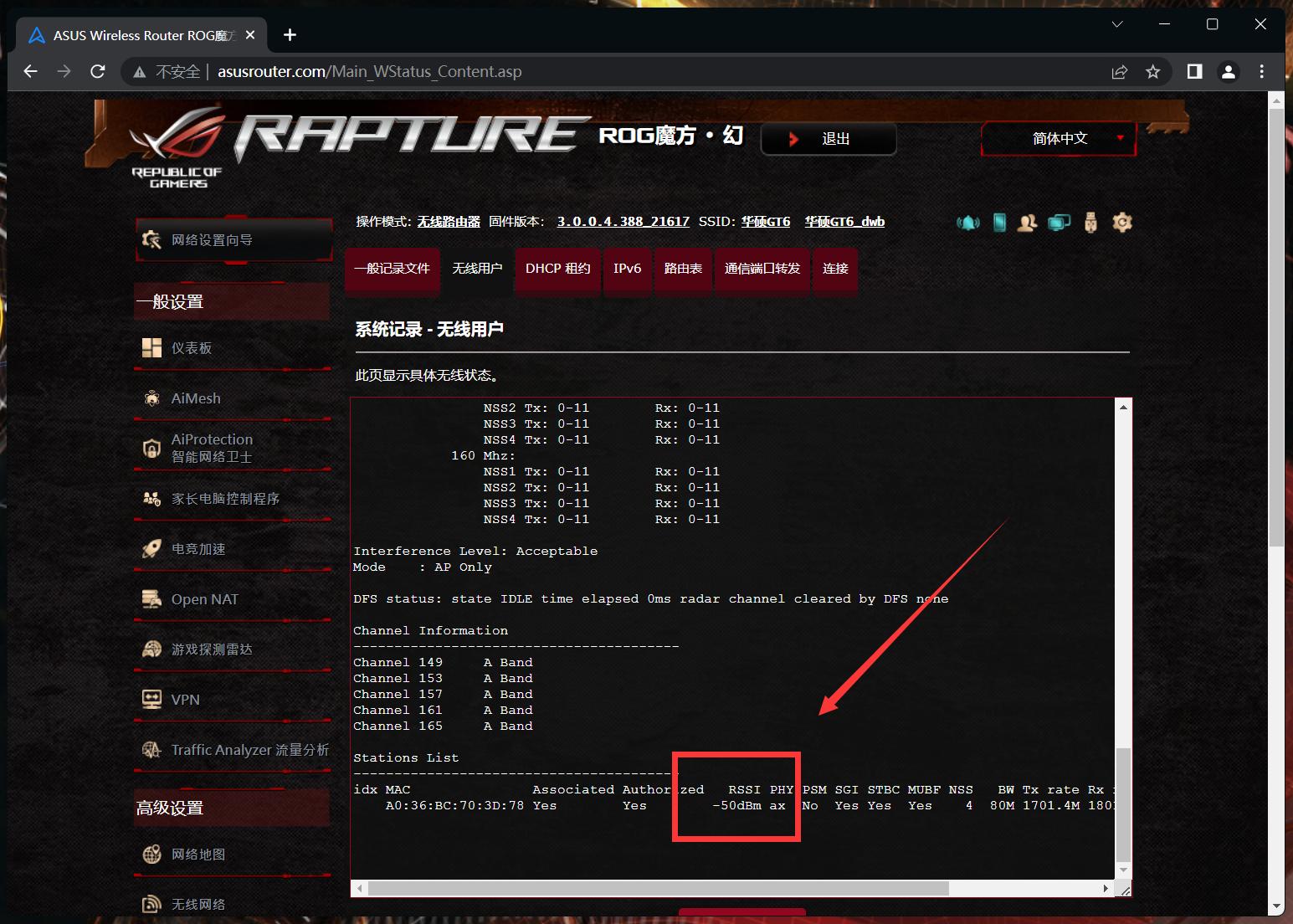Open the firmware version 3.0.0.4.388_21617 link

point(623,222)
